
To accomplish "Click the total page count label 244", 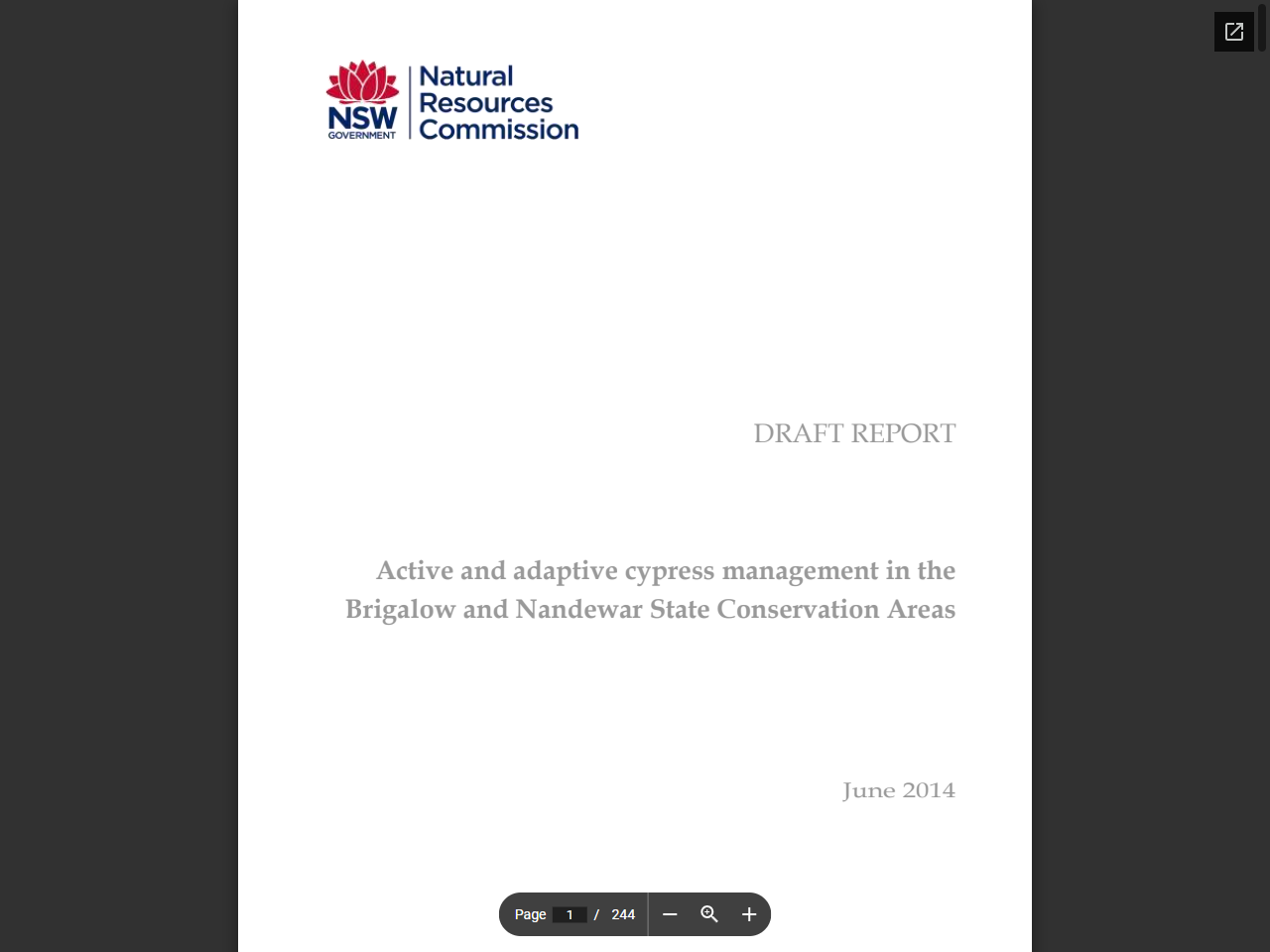I will click(623, 914).
